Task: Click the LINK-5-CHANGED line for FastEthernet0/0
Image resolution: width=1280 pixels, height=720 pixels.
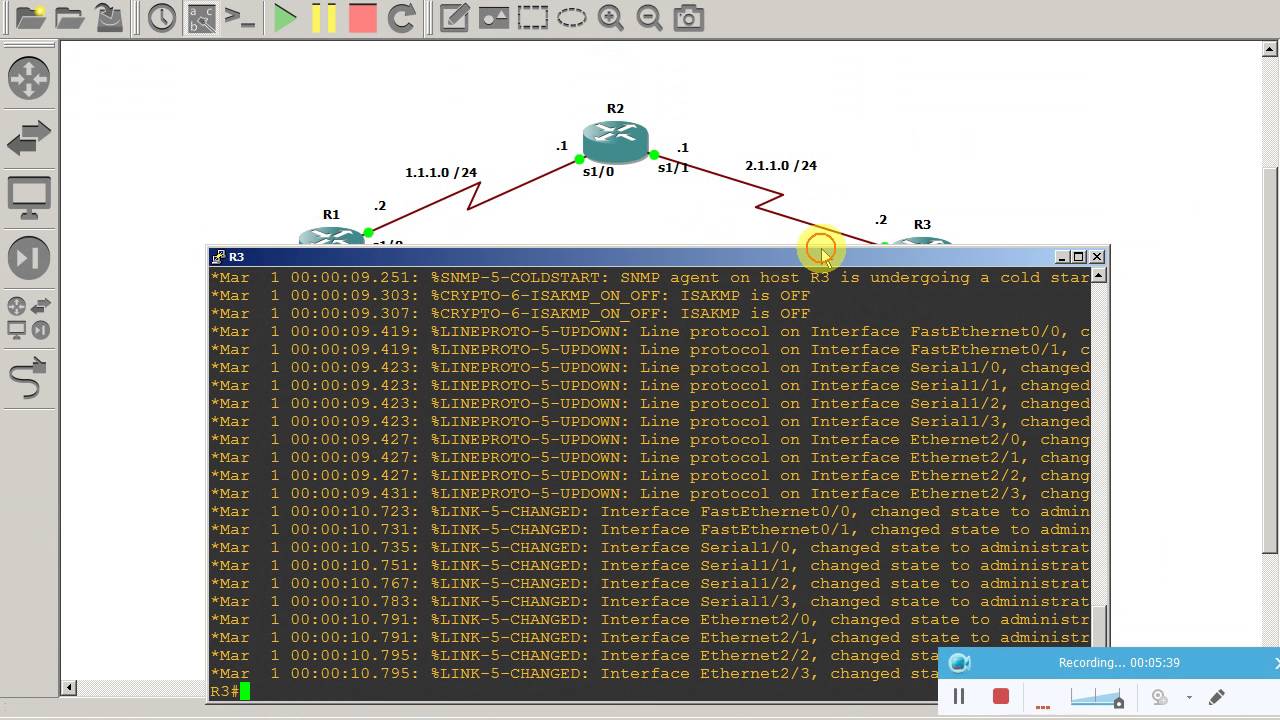Action: pyautogui.click(x=650, y=511)
